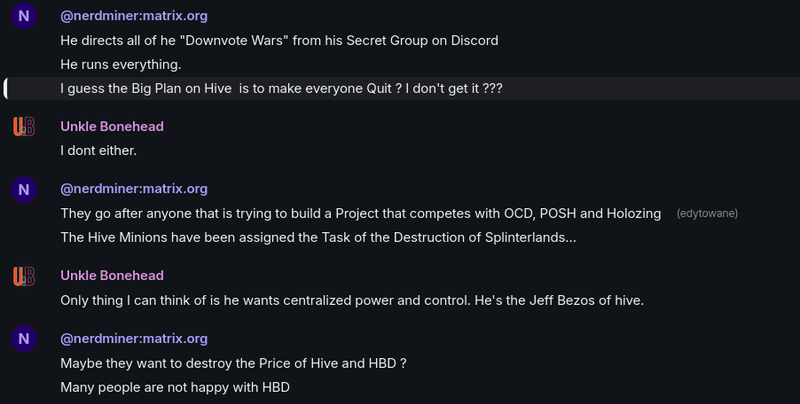Select the "Downvote Wars" Secret Group message
The width and height of the screenshot is (800, 404).
(x=279, y=41)
